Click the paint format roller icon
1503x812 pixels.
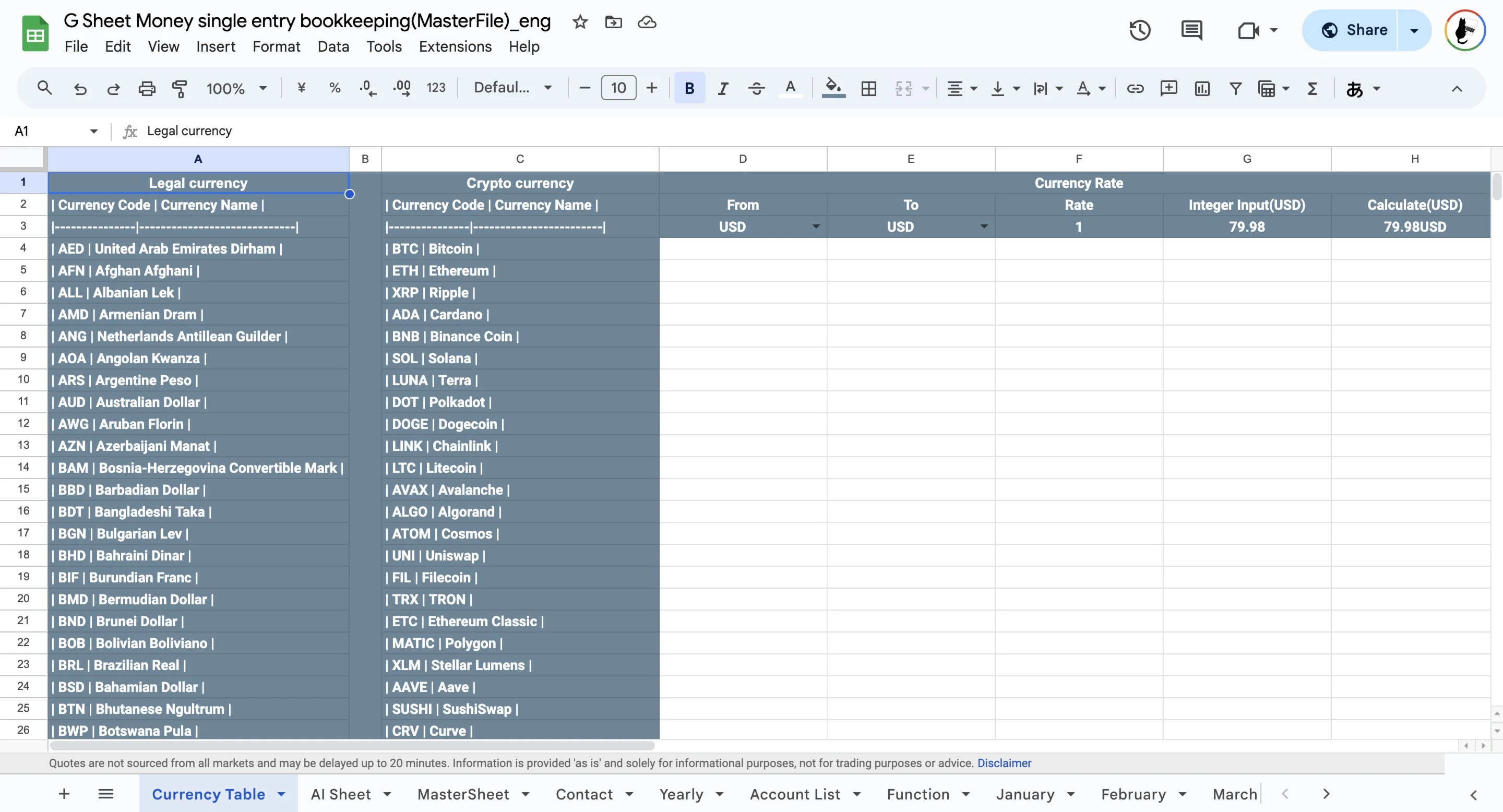click(x=179, y=89)
